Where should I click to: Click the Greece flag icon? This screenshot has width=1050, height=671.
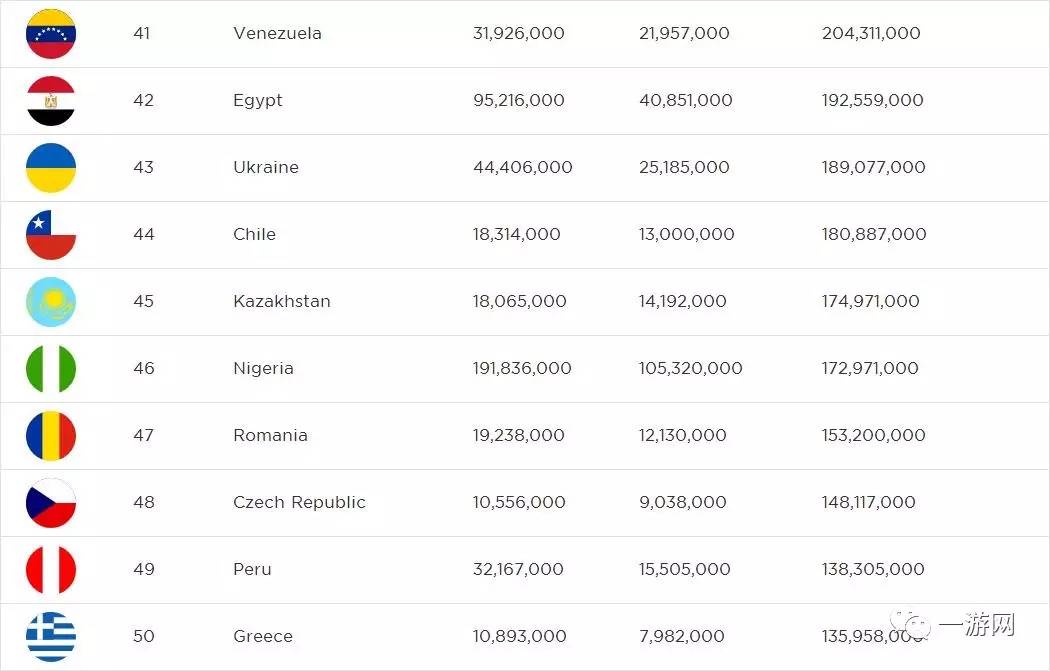click(51, 637)
